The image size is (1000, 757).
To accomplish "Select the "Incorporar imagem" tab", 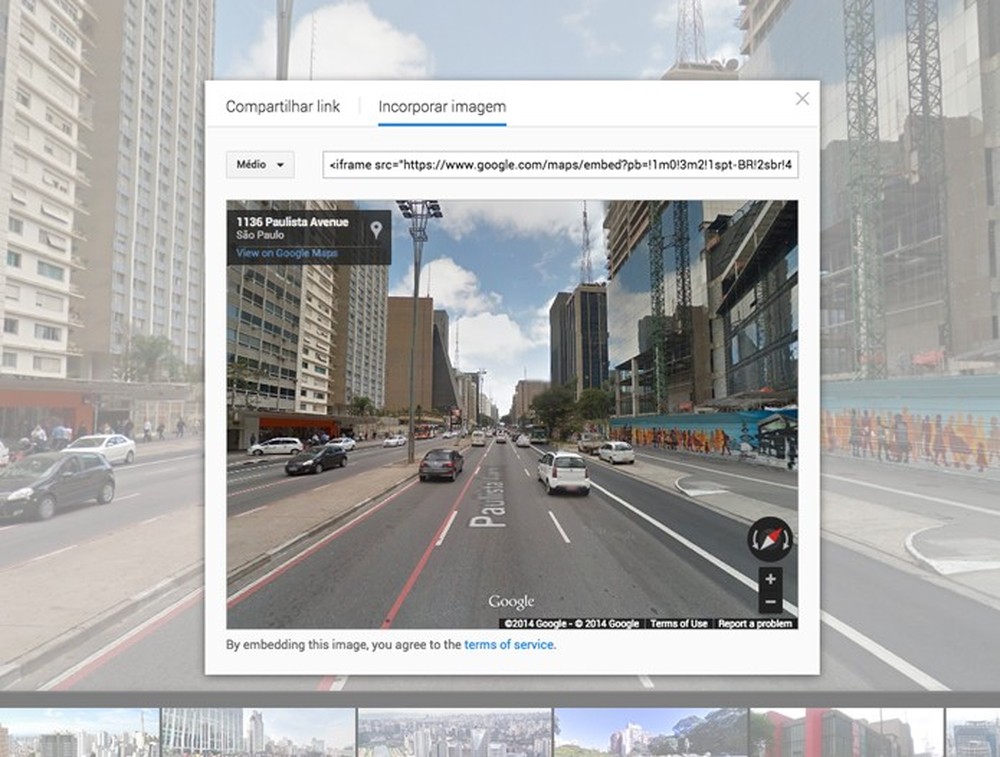I will click(x=442, y=105).
